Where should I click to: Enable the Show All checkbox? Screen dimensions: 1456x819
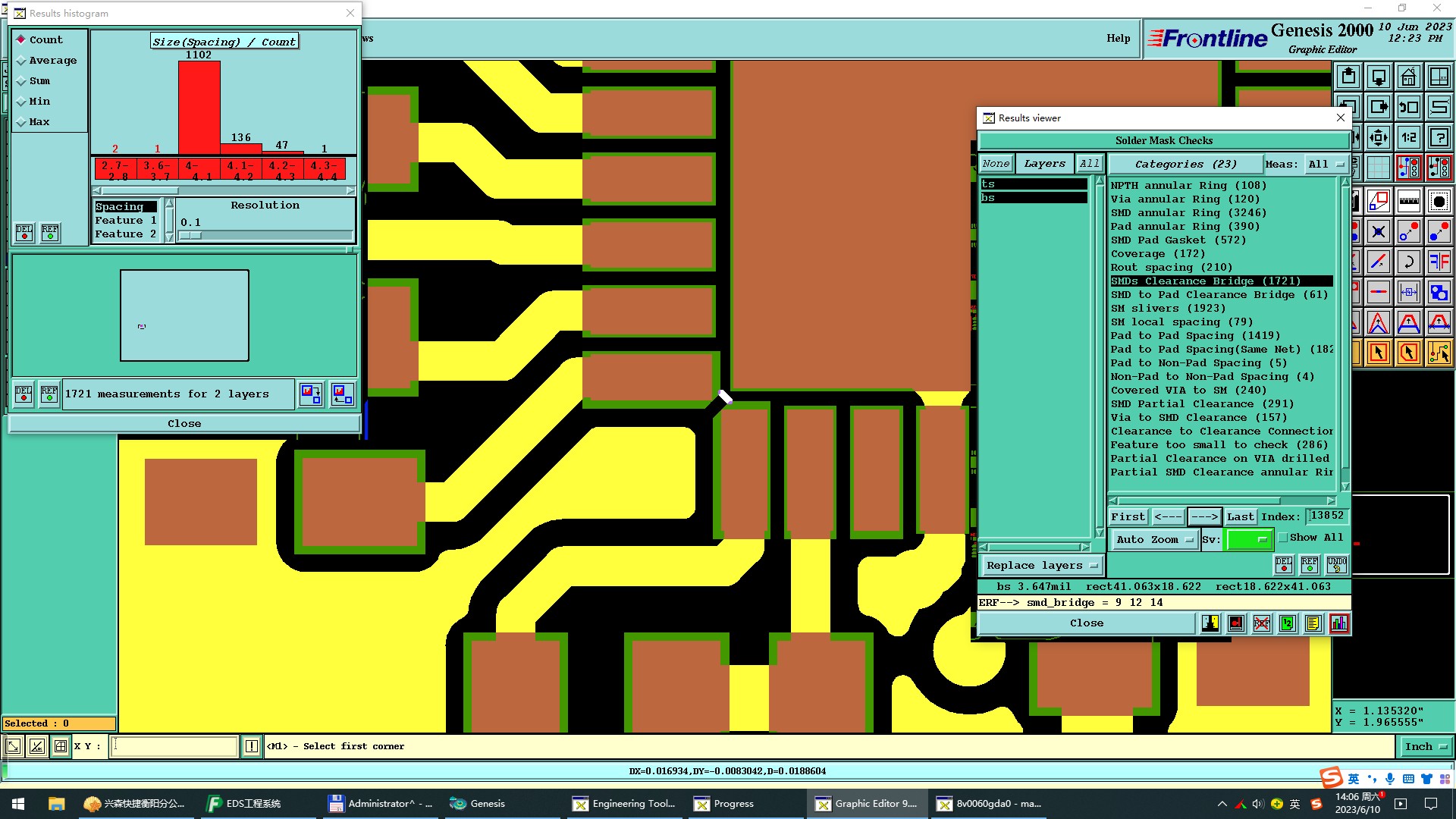[x=1283, y=538]
